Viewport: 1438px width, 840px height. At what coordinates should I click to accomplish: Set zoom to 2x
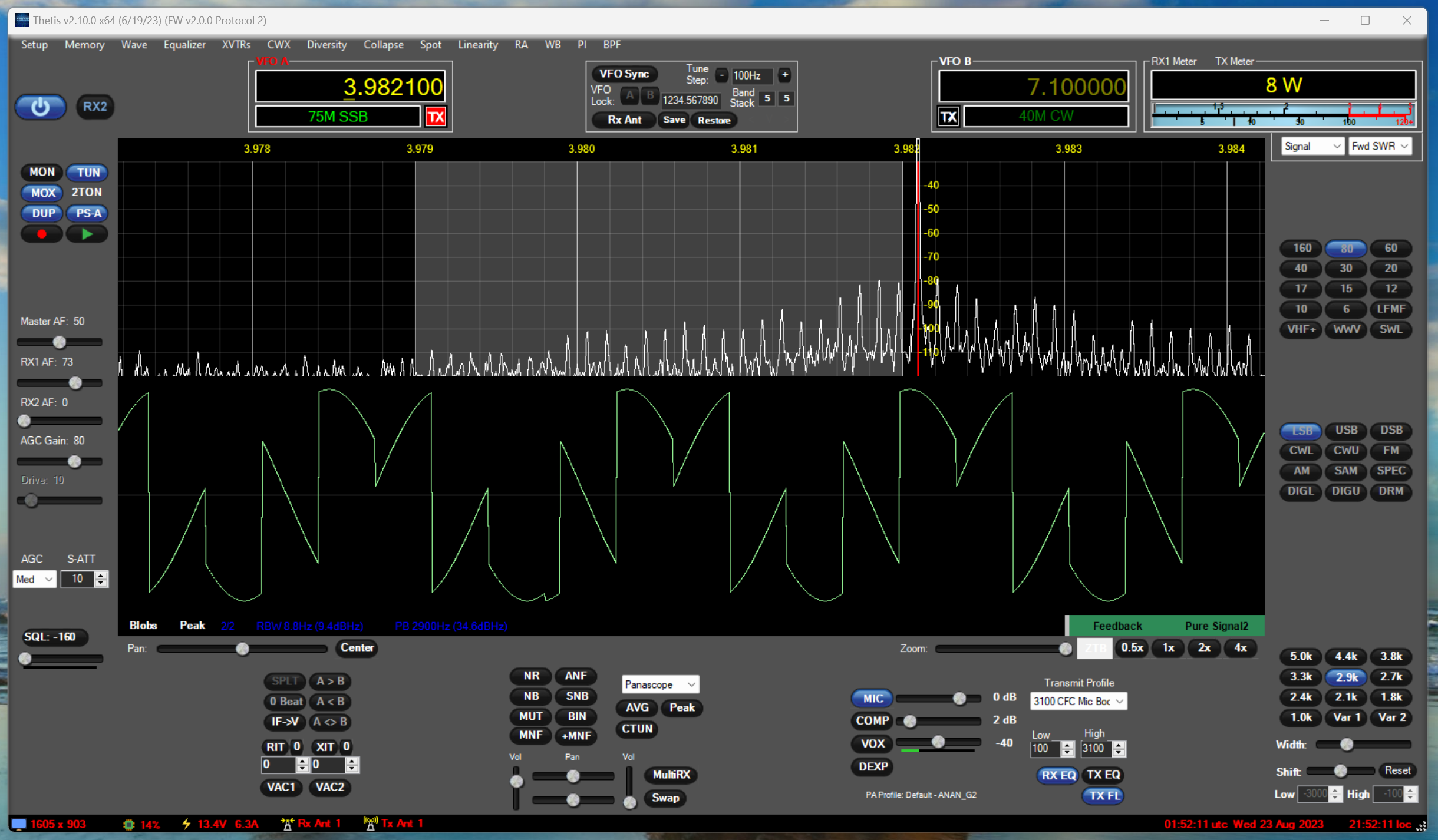coord(1204,648)
